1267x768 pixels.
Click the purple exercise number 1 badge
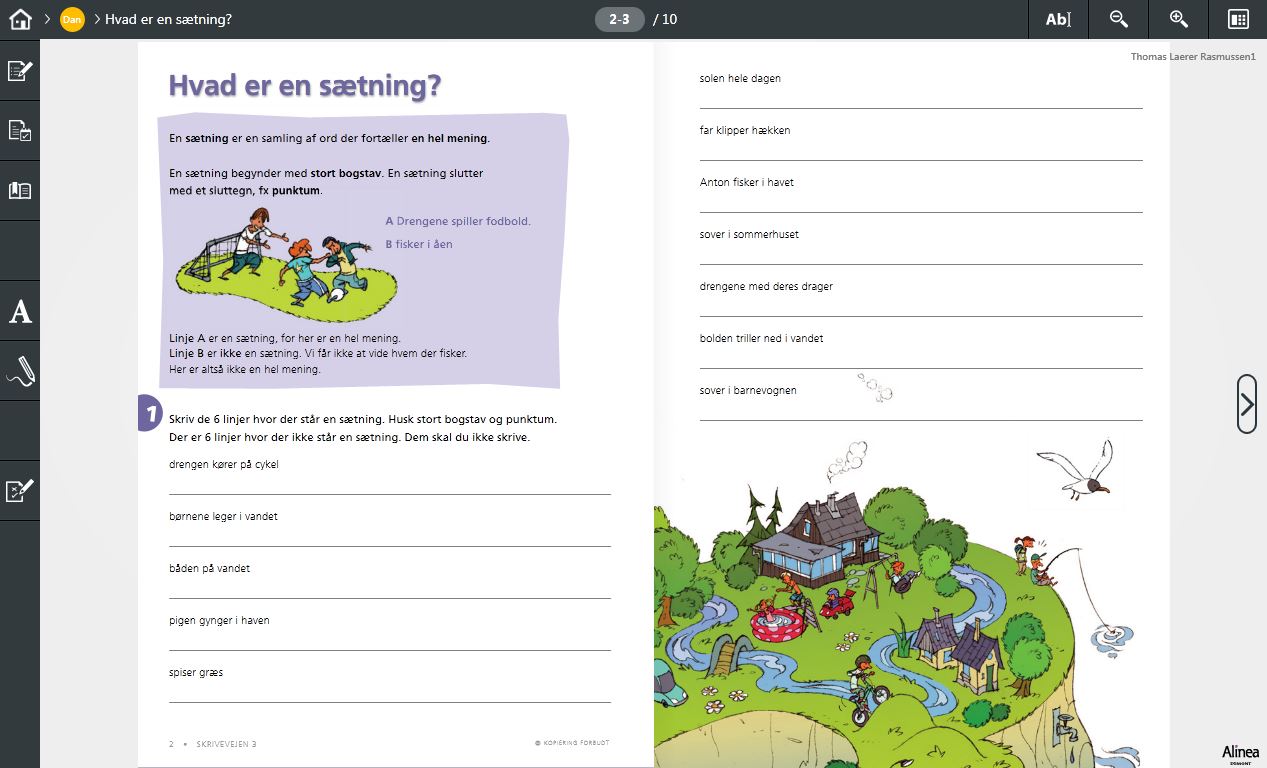coord(150,412)
